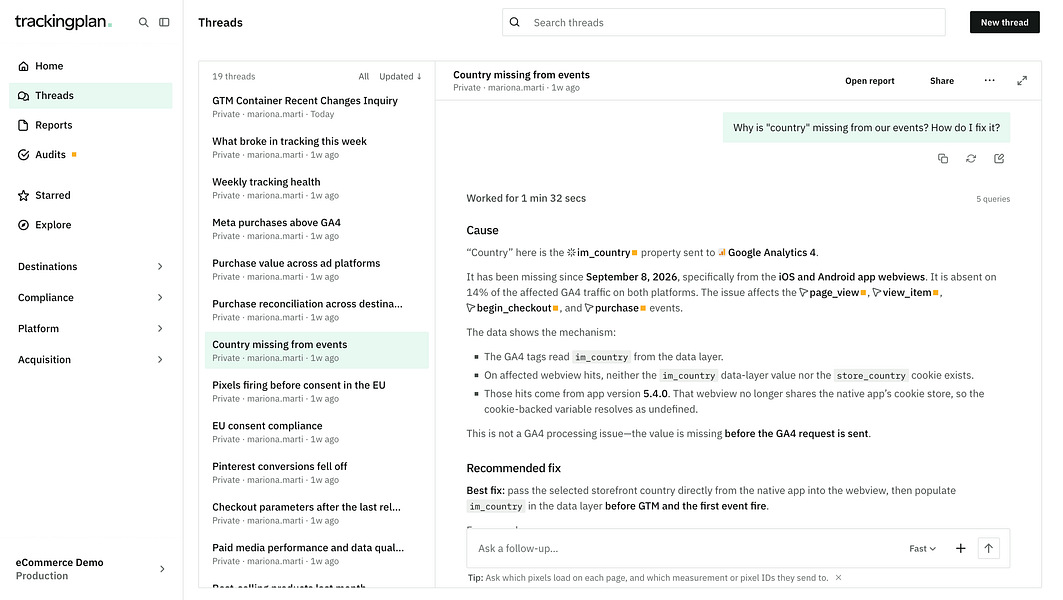This screenshot has width=1063, height=600.
Task: Focus the Search threads field
Action: [723, 22]
